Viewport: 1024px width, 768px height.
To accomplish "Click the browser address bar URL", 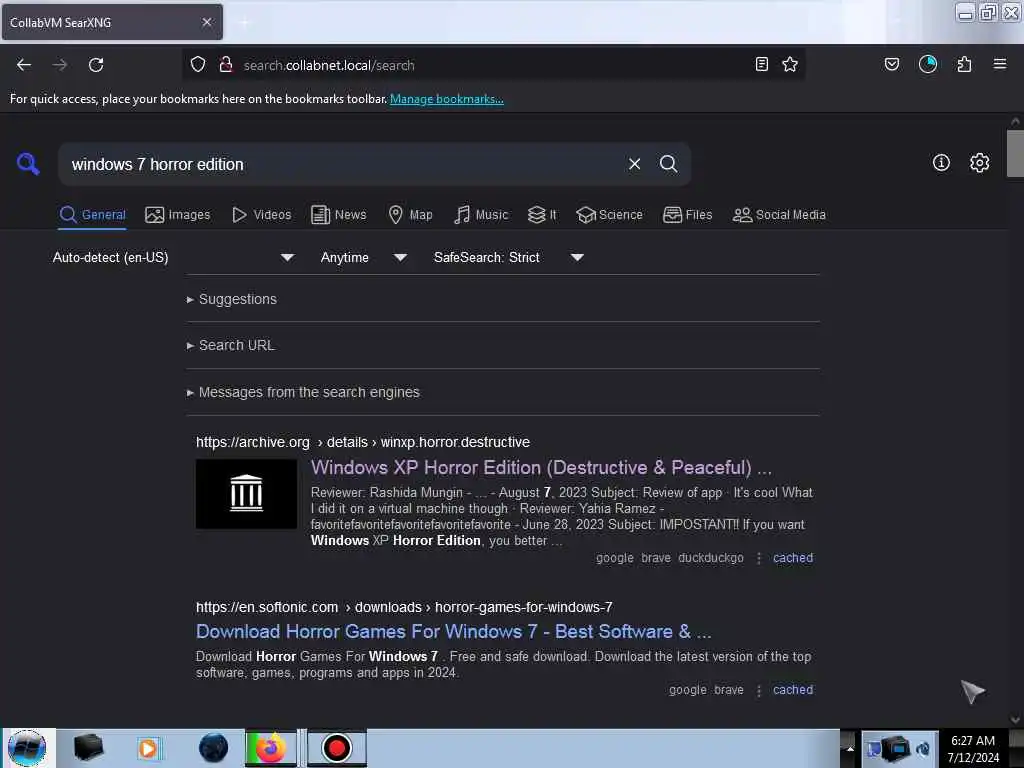I will pos(328,65).
